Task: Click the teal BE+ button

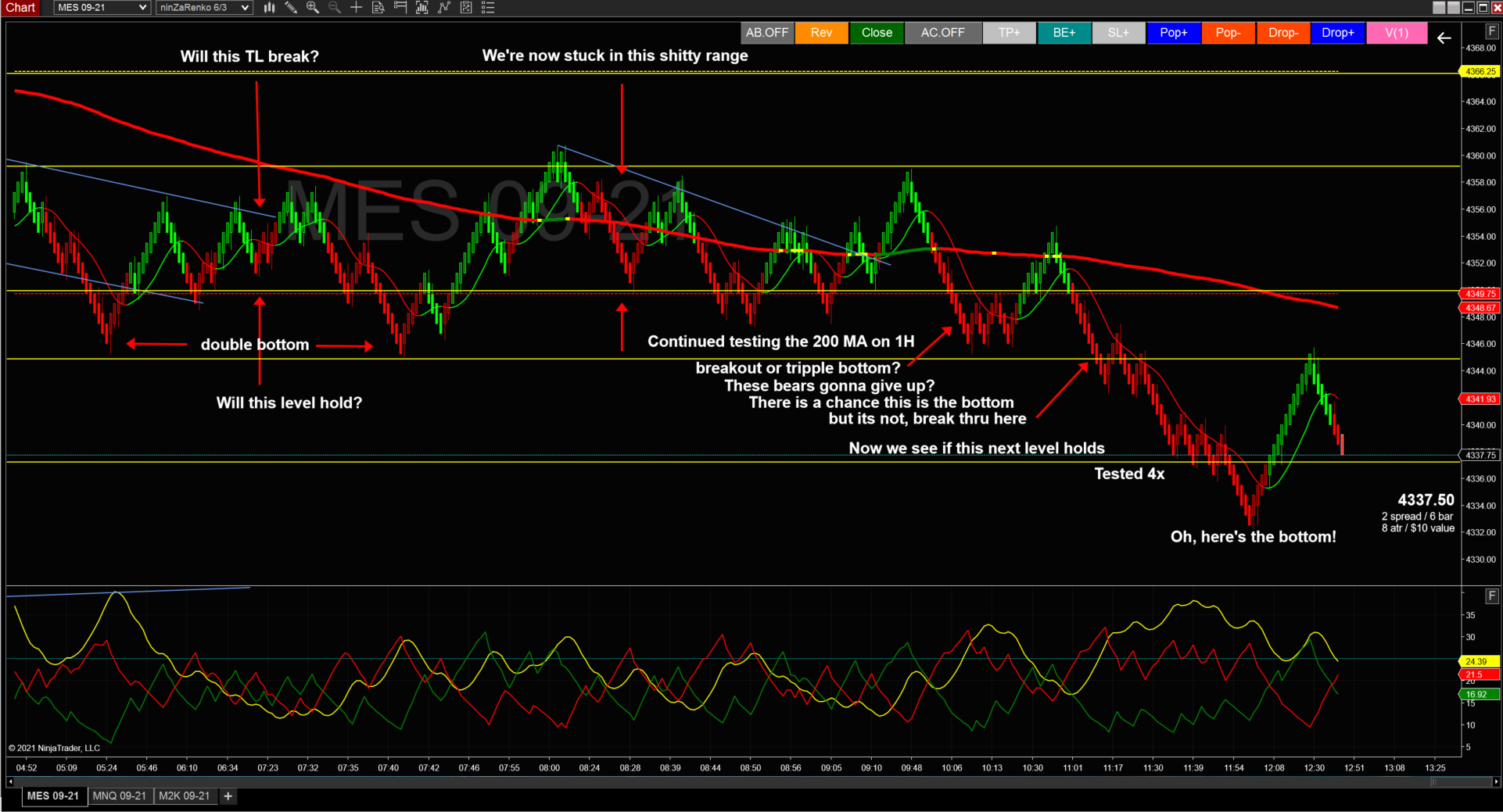Action: (x=1064, y=33)
